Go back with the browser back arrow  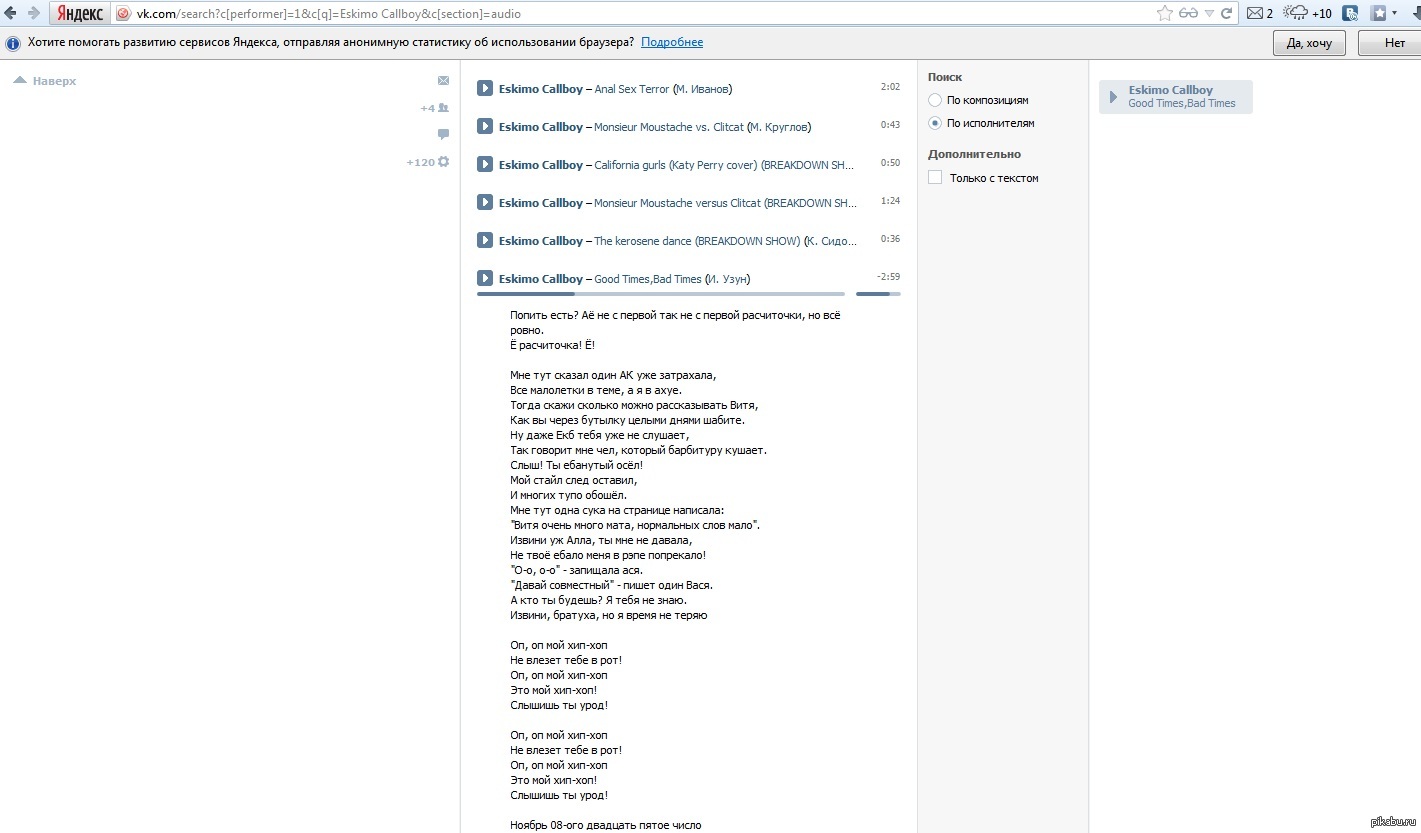coord(11,14)
